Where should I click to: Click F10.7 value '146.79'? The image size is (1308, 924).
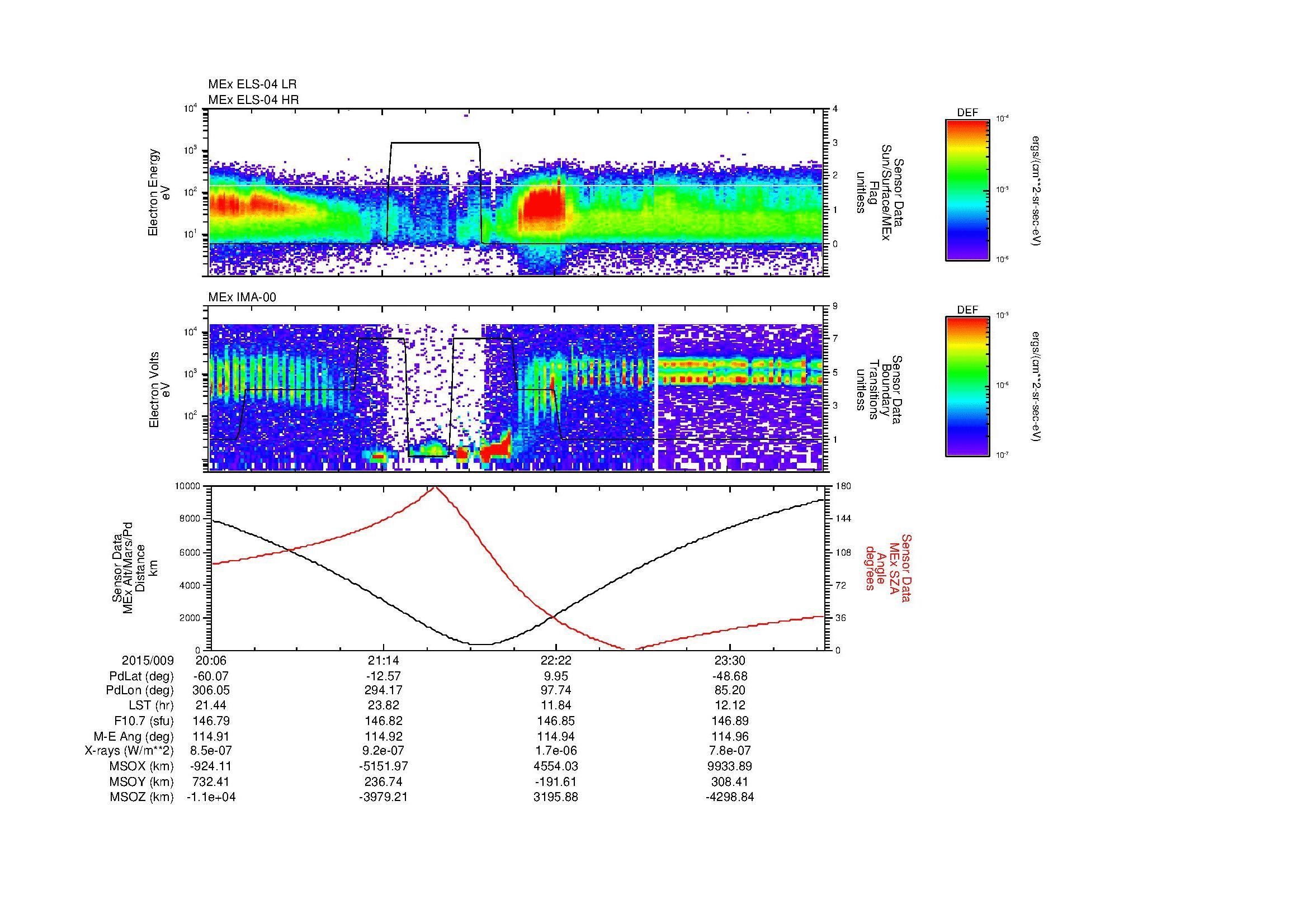point(212,721)
